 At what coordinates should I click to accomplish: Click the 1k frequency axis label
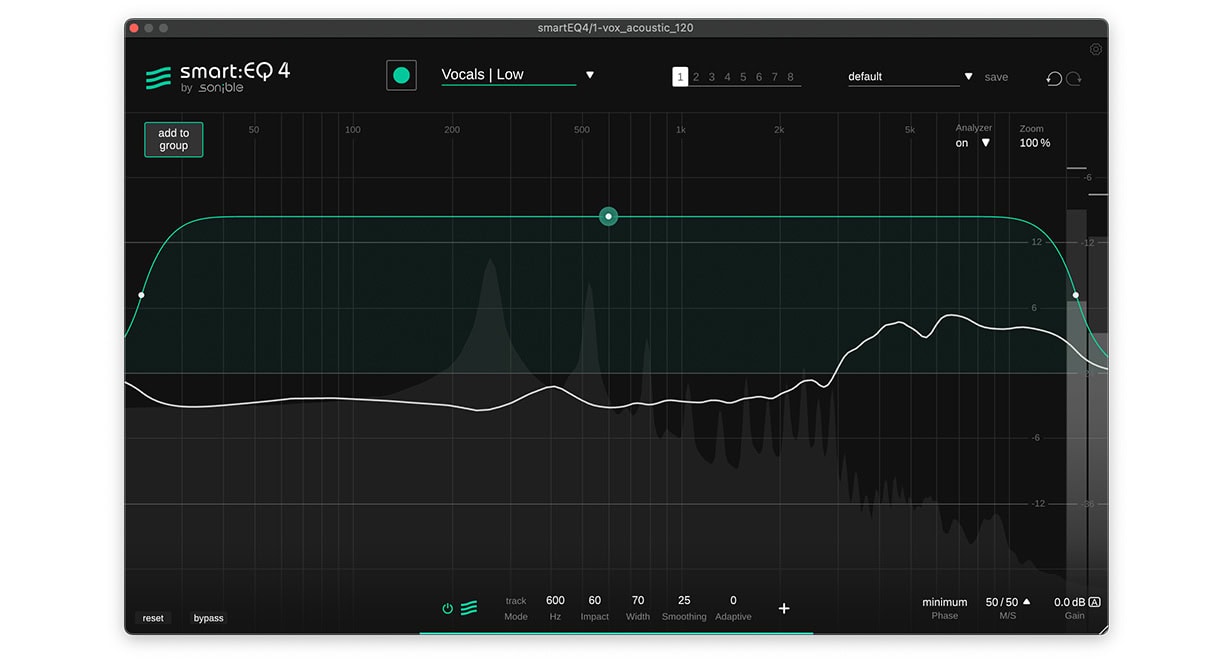click(680, 130)
